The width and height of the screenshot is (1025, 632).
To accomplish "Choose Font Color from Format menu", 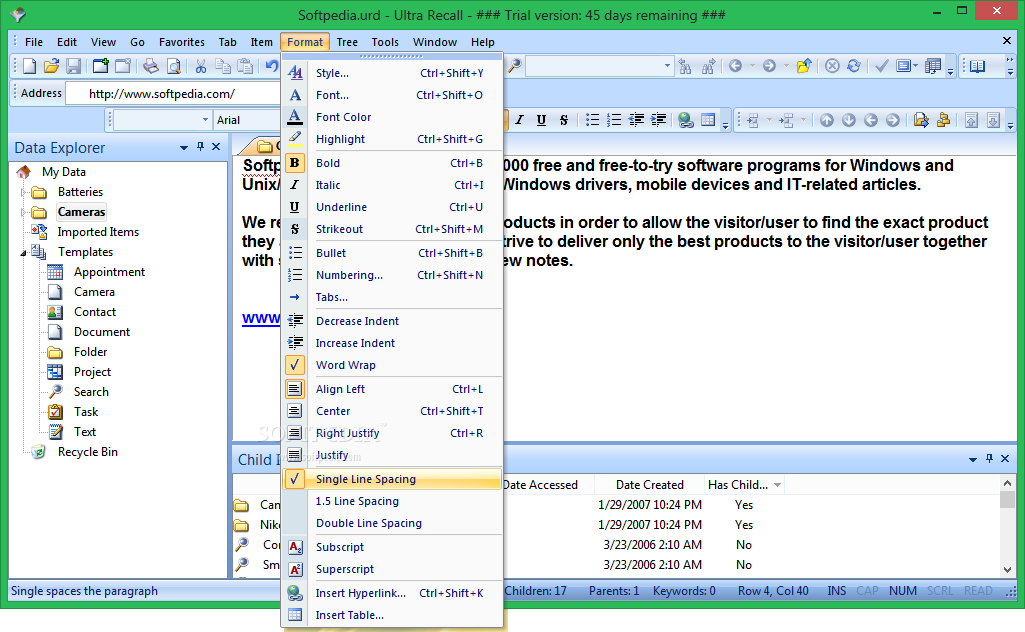I will point(393,117).
